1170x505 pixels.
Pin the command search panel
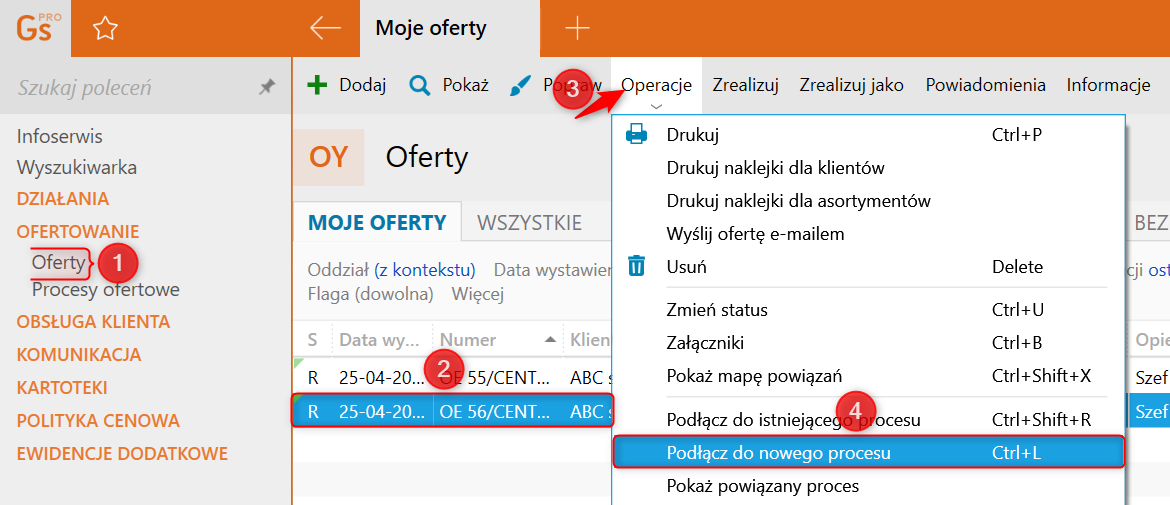(266, 88)
